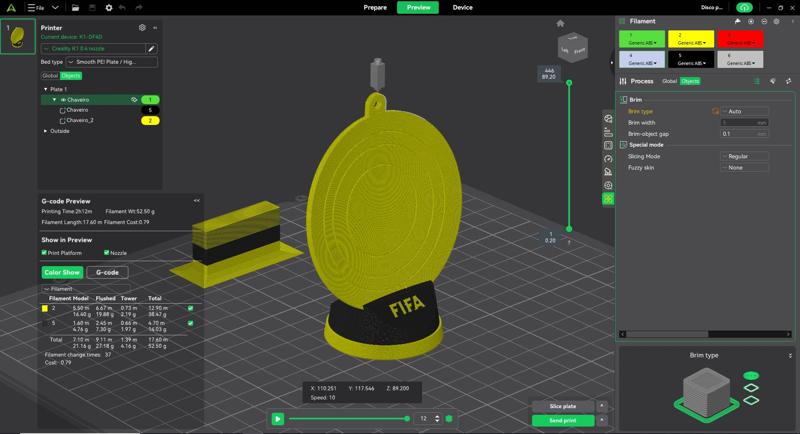Select the speed gauge icon in the category strip
The image size is (800, 434).
pyautogui.click(x=608, y=159)
